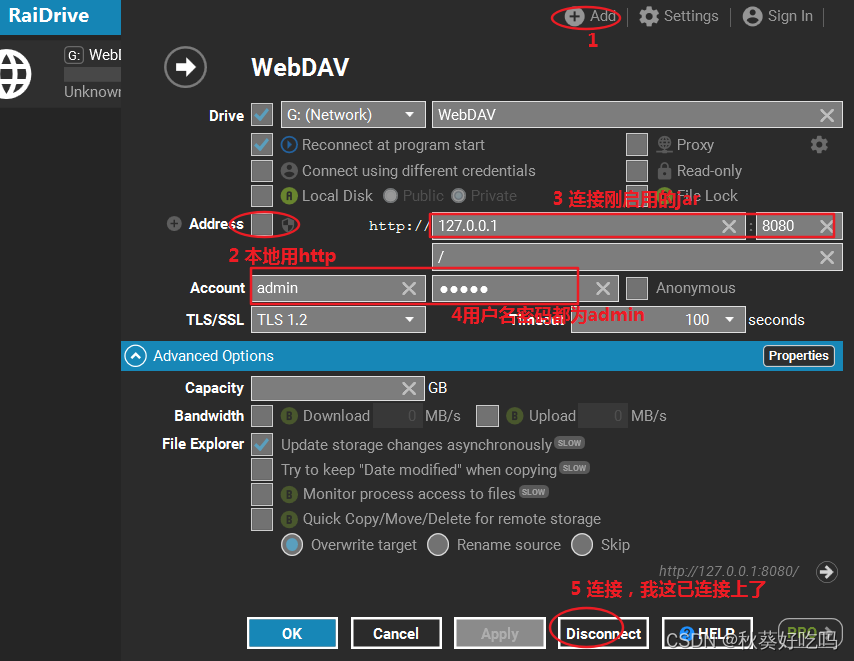Enable Try to keep Date modified checkbox
This screenshot has height=661, width=854.
click(x=262, y=469)
